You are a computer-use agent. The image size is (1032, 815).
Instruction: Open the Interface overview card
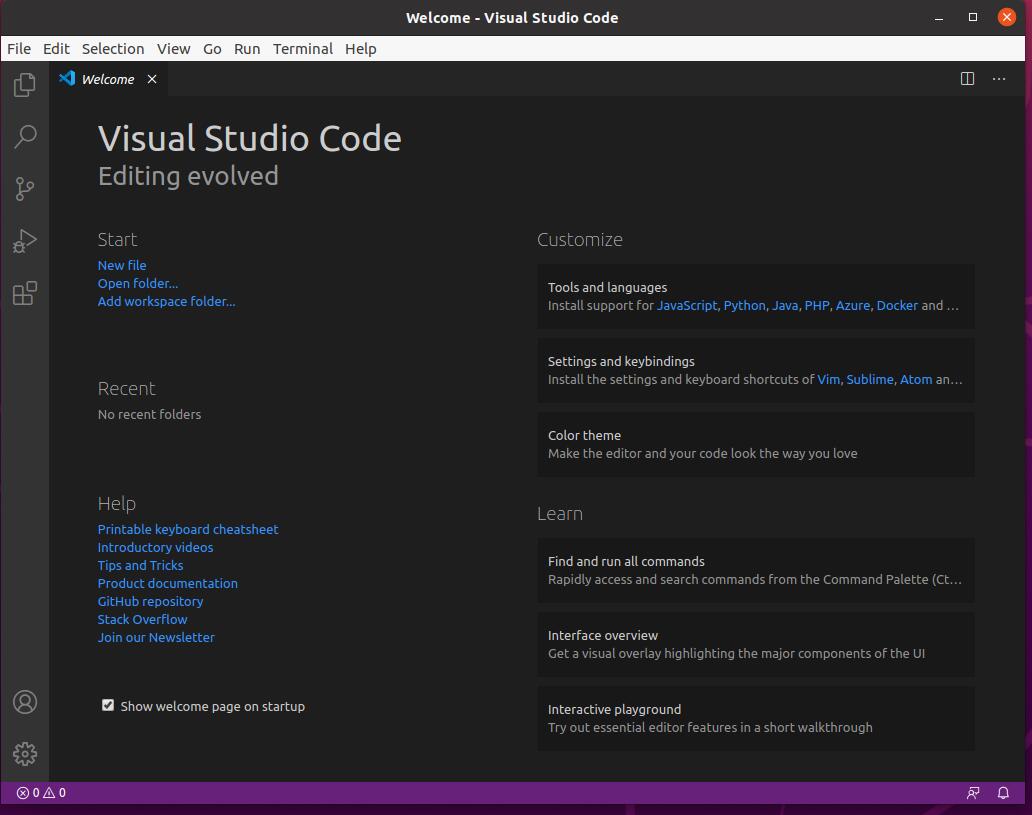[x=756, y=644]
